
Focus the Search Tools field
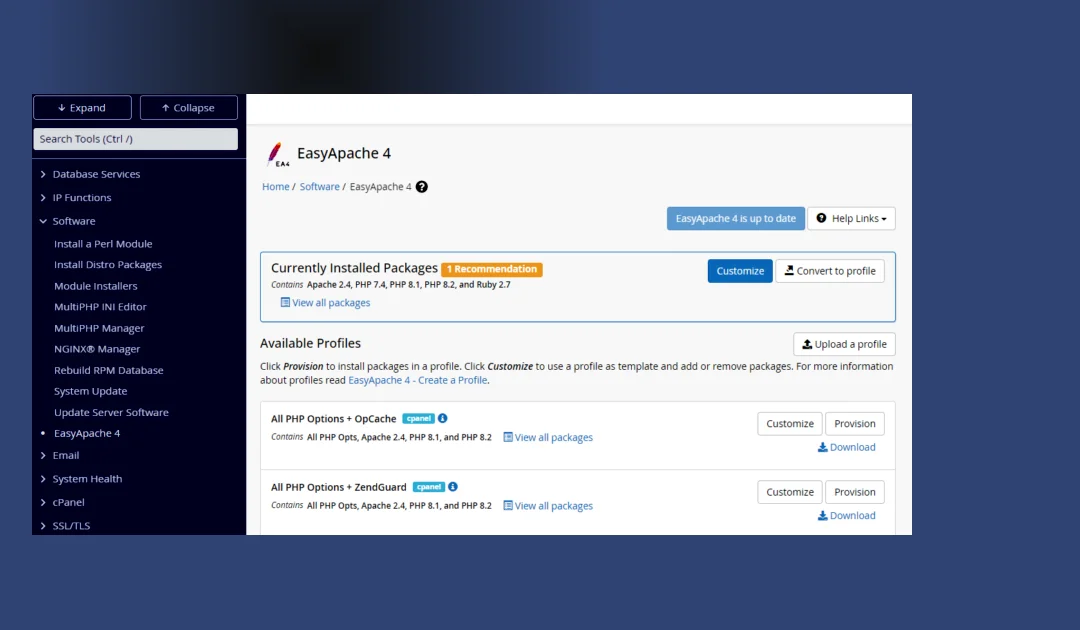(x=136, y=138)
